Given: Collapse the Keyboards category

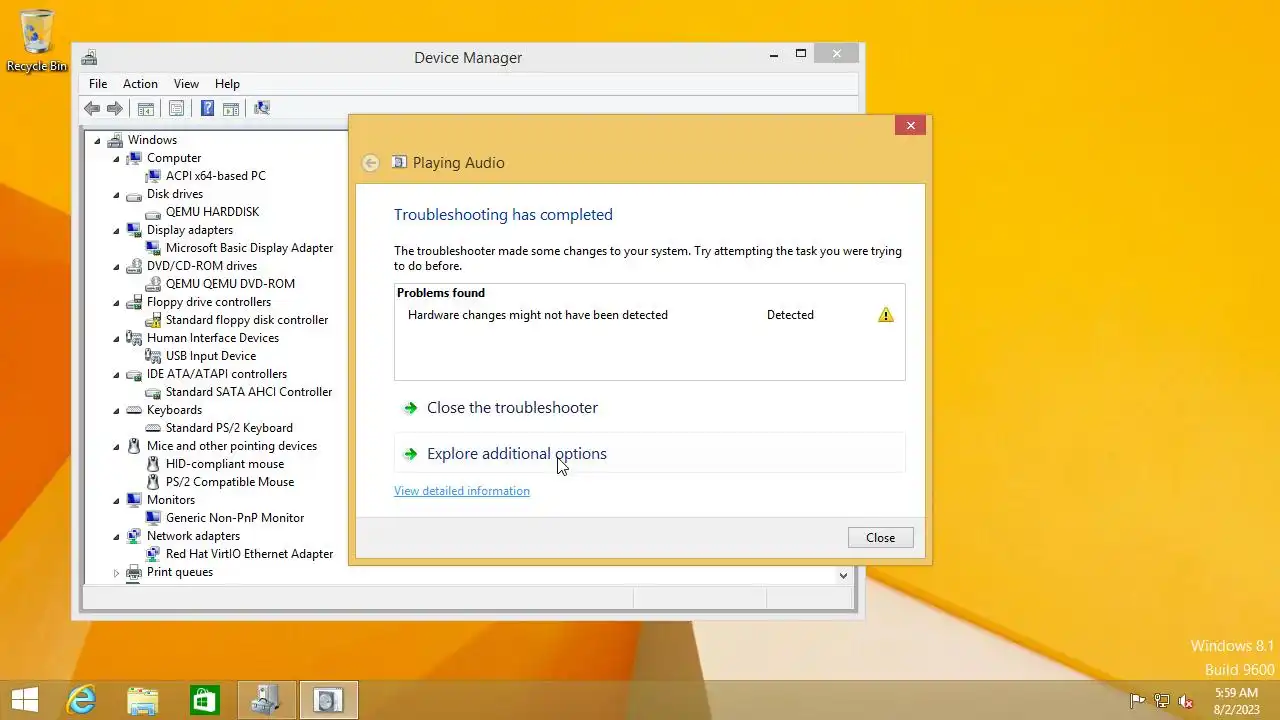Looking at the screenshot, I should (x=116, y=411).
